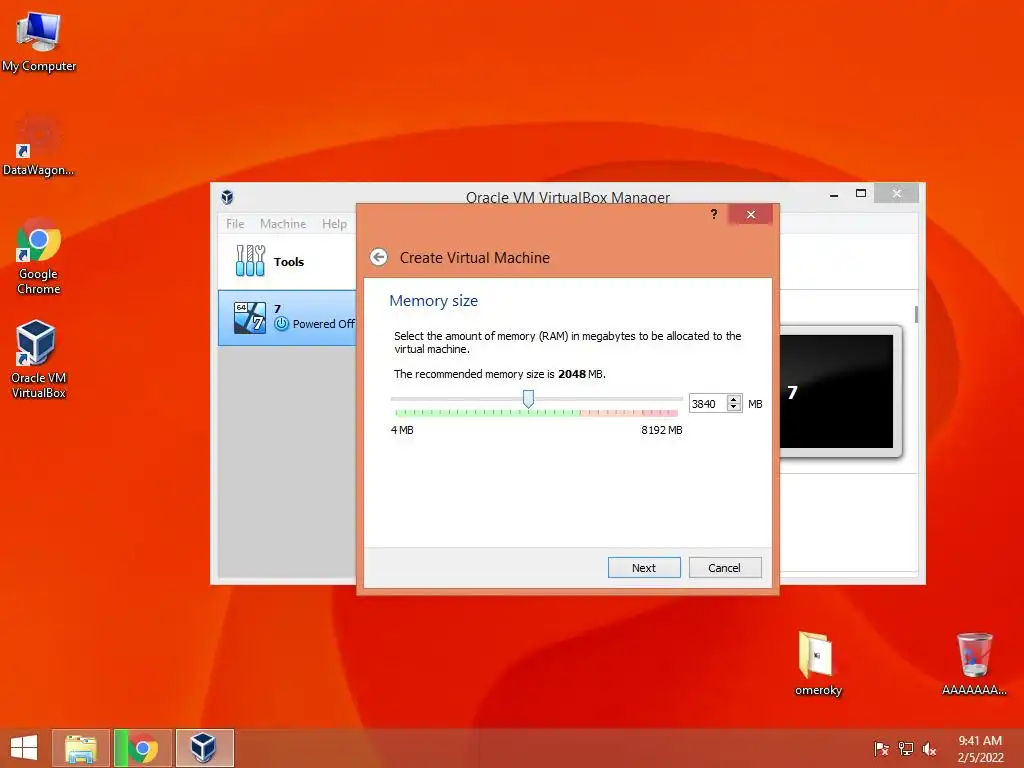
Task: Click the memory field showing 3840
Action: coord(707,404)
